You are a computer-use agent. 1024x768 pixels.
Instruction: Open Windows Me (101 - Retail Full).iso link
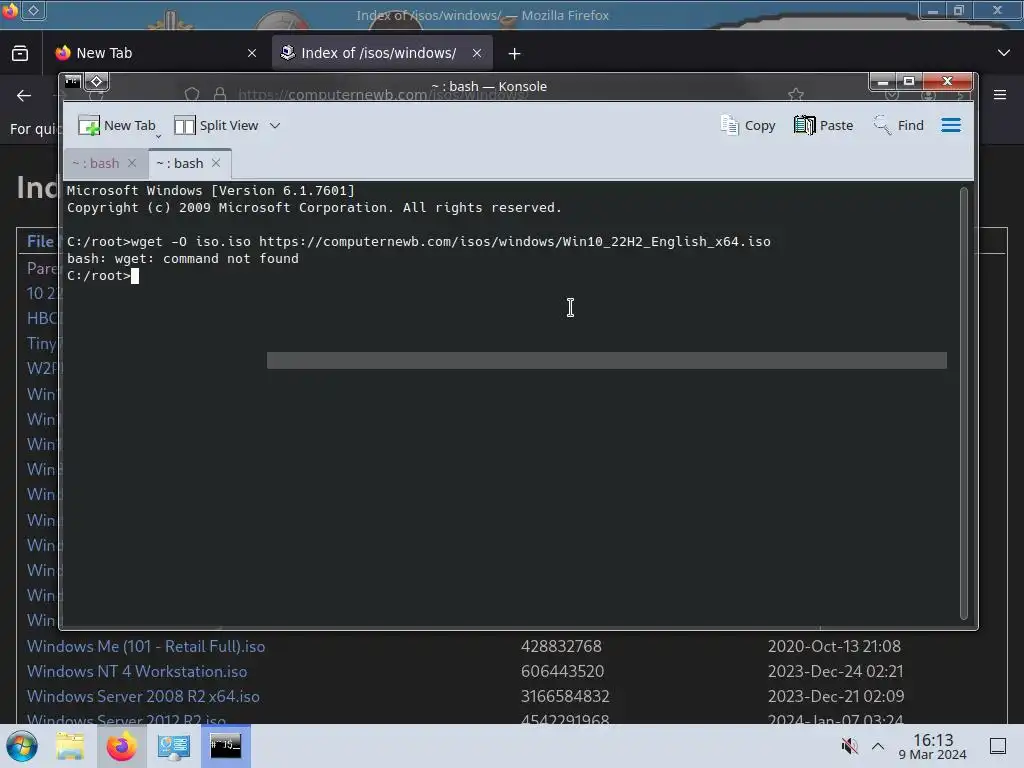[x=146, y=647]
